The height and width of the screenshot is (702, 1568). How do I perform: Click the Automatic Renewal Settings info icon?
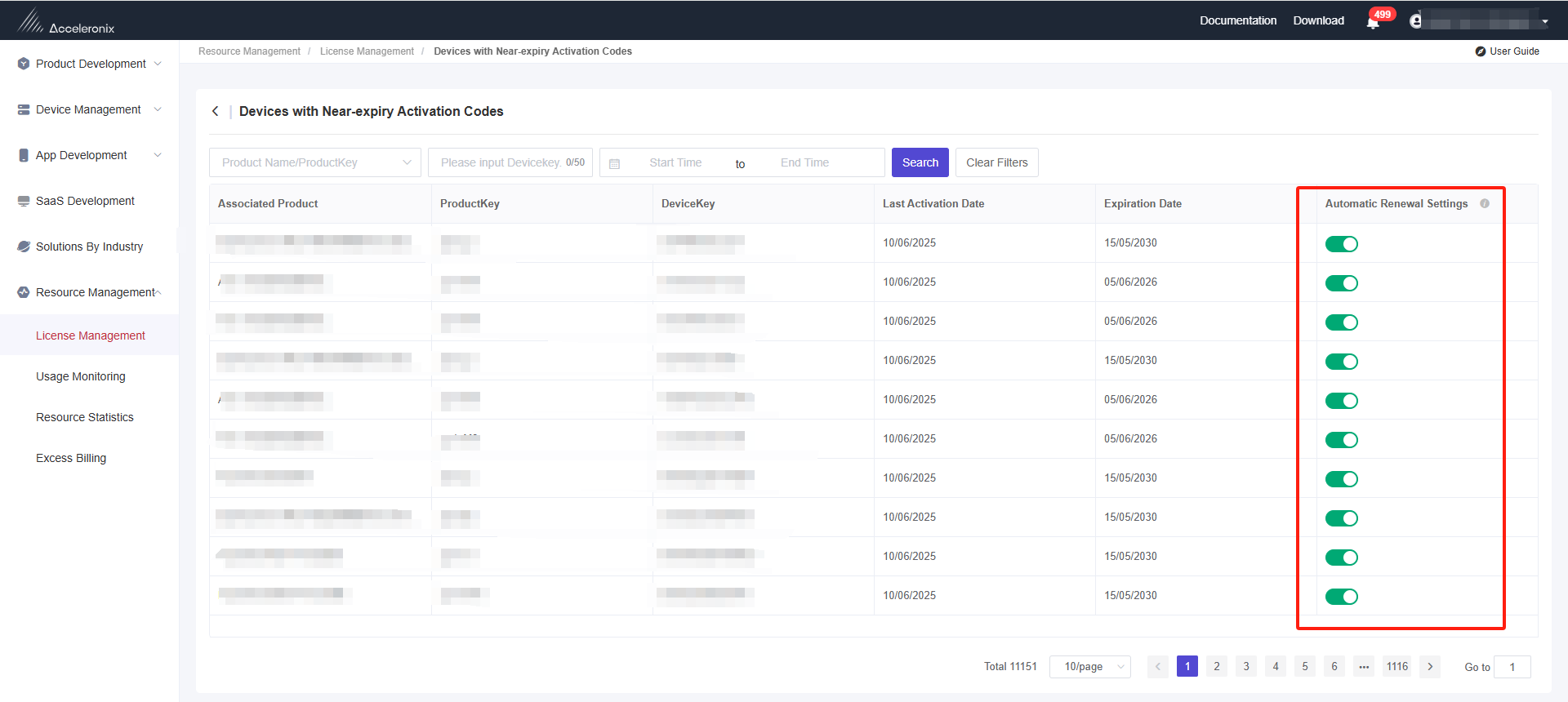1485,203
